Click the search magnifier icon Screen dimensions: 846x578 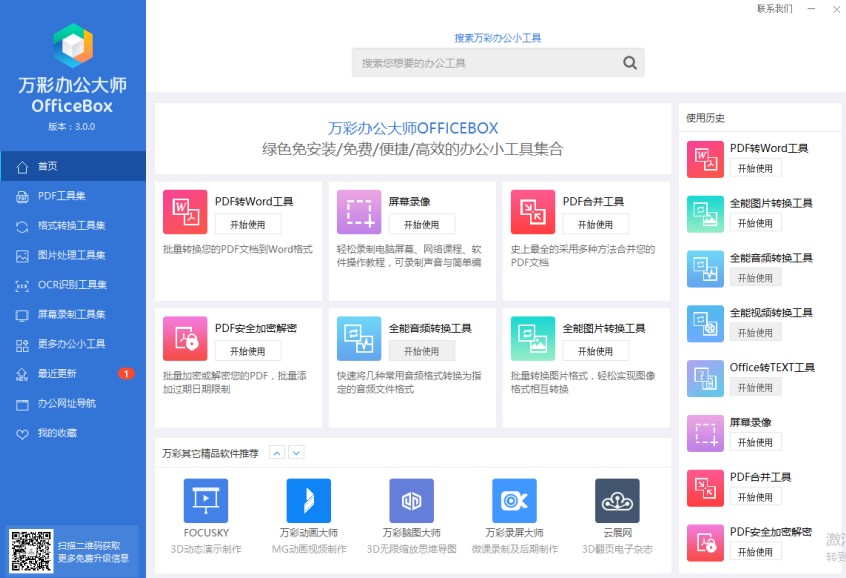pos(630,63)
